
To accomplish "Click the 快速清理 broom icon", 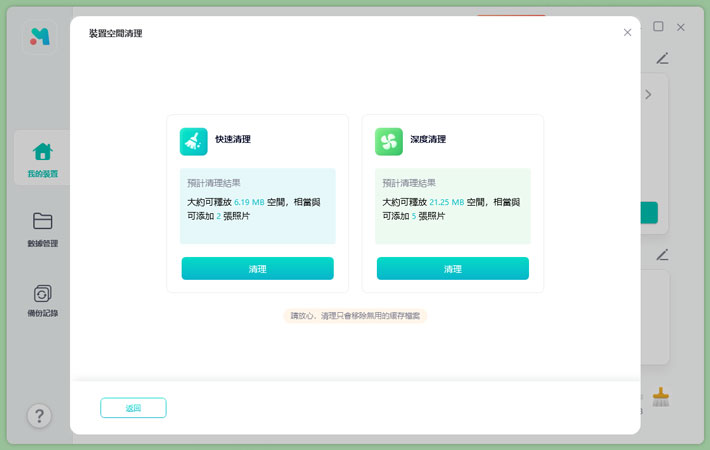I will [193, 142].
